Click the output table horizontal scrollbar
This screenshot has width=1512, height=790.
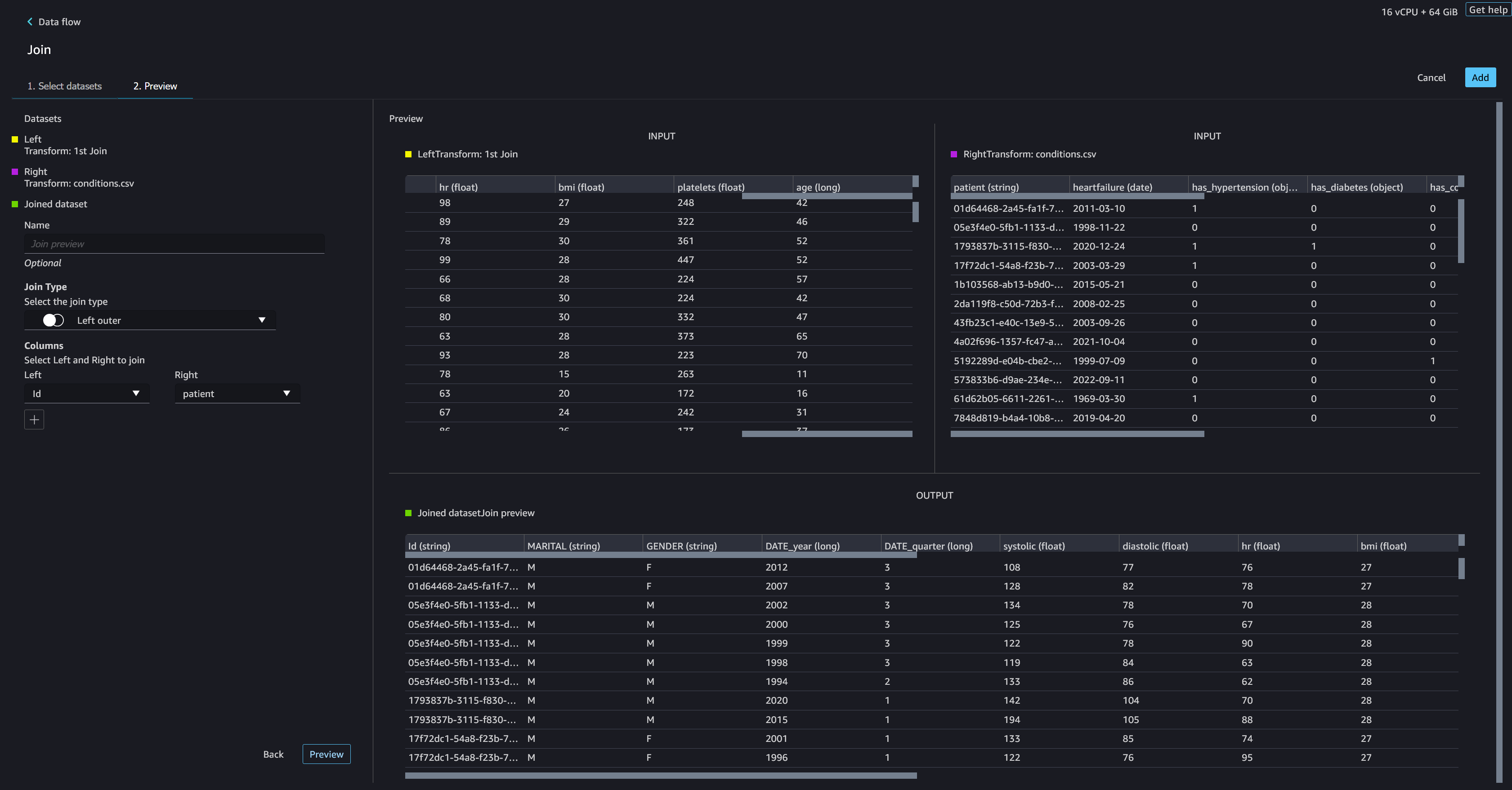(x=660, y=775)
